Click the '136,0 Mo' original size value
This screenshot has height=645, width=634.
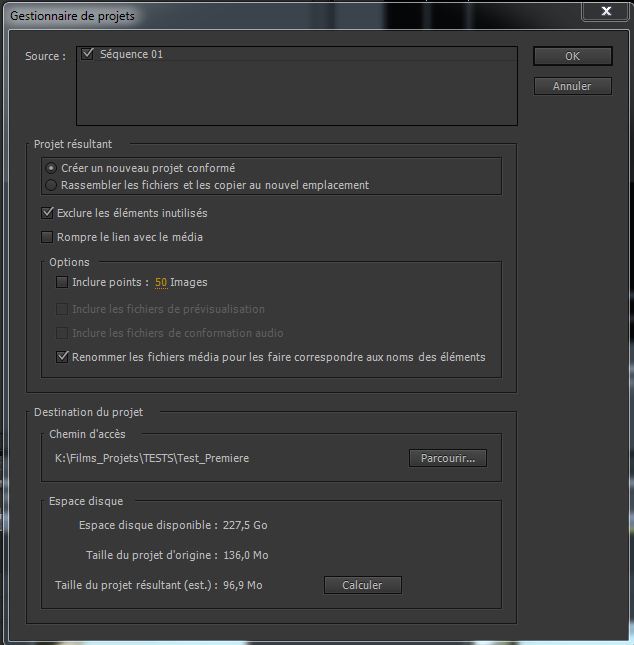[246, 555]
